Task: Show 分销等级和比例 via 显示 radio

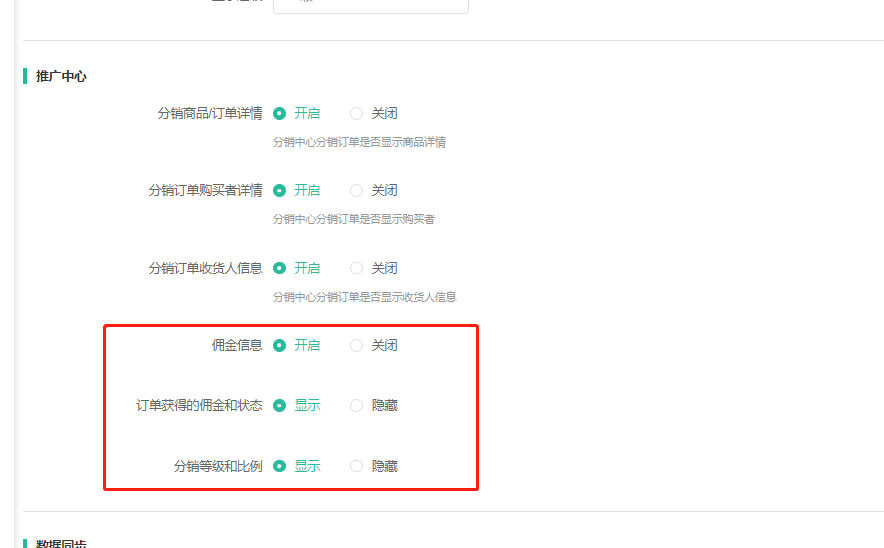Action: [x=280, y=466]
